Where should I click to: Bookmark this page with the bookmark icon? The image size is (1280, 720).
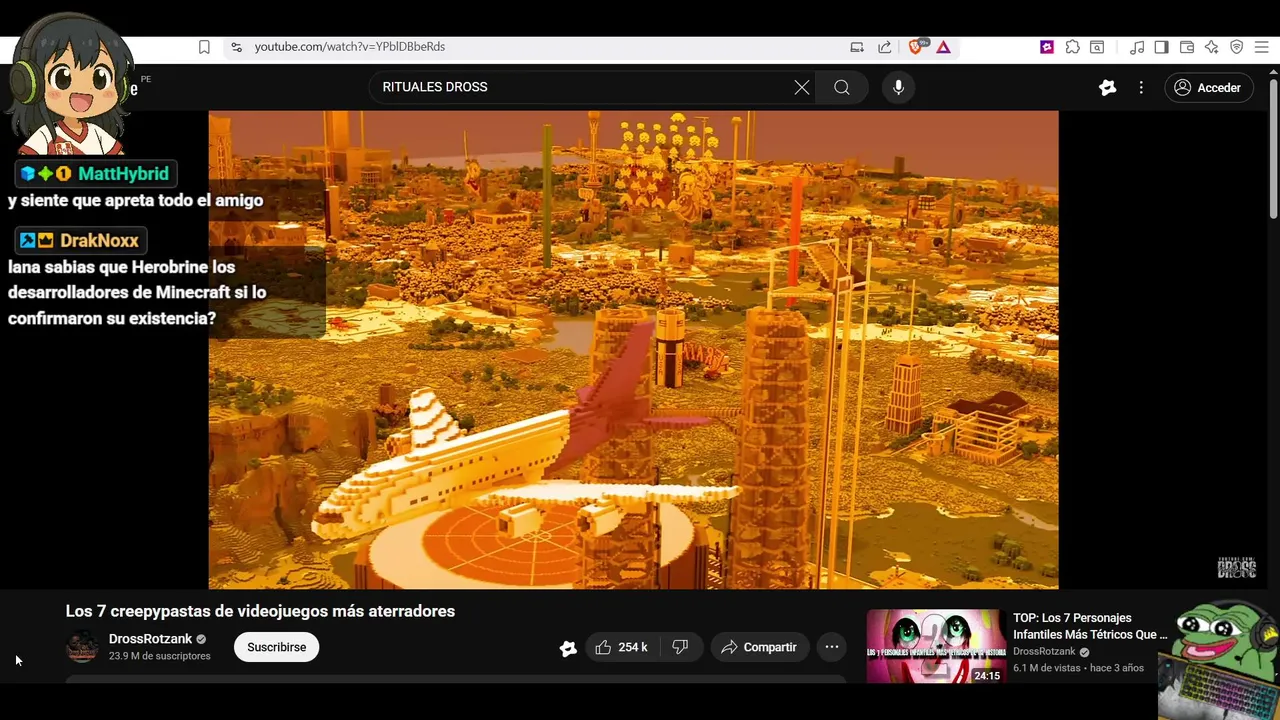pos(204,47)
